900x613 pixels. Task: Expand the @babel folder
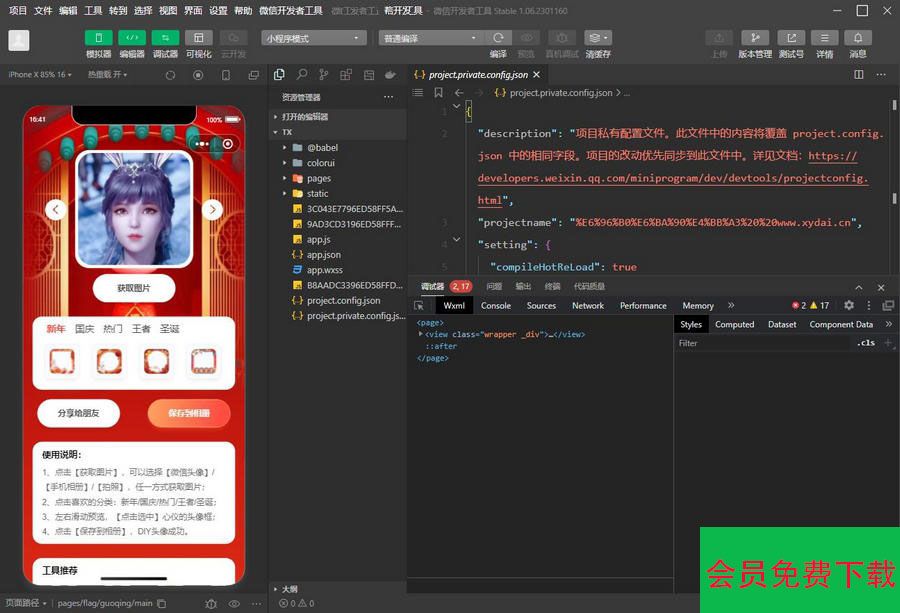(x=339, y=148)
